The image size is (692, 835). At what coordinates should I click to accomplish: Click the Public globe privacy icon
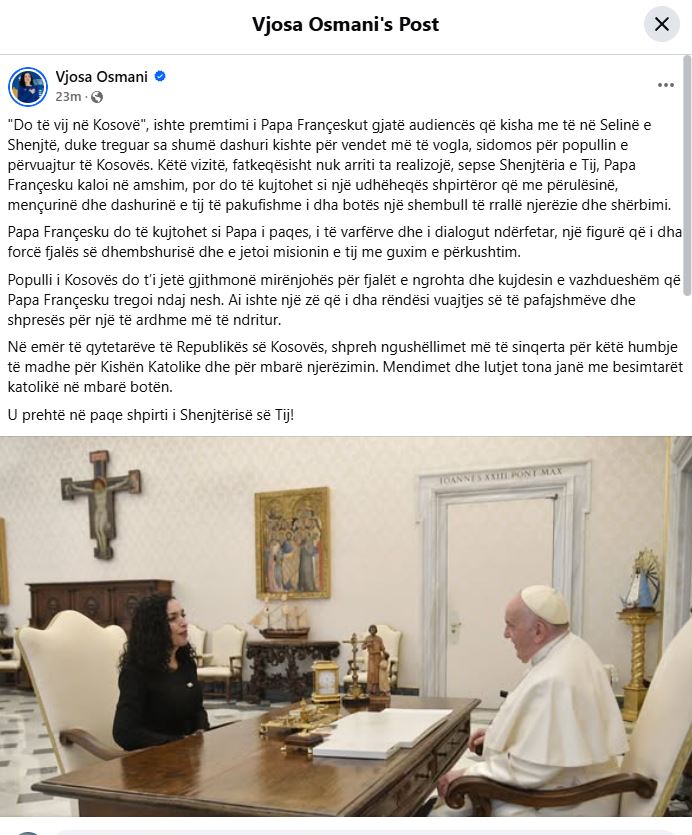97,97
